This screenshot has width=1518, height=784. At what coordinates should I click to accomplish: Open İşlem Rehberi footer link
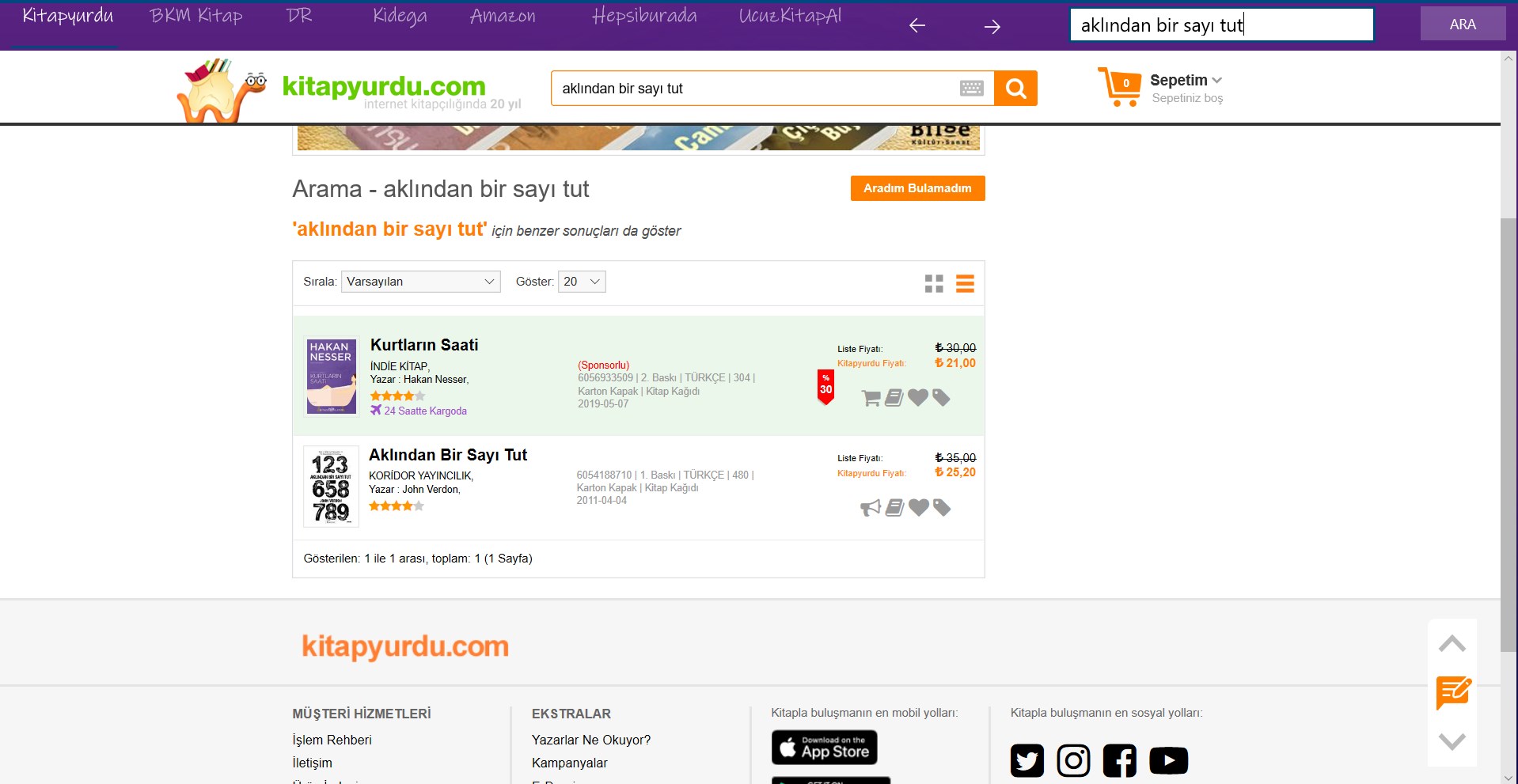(332, 740)
